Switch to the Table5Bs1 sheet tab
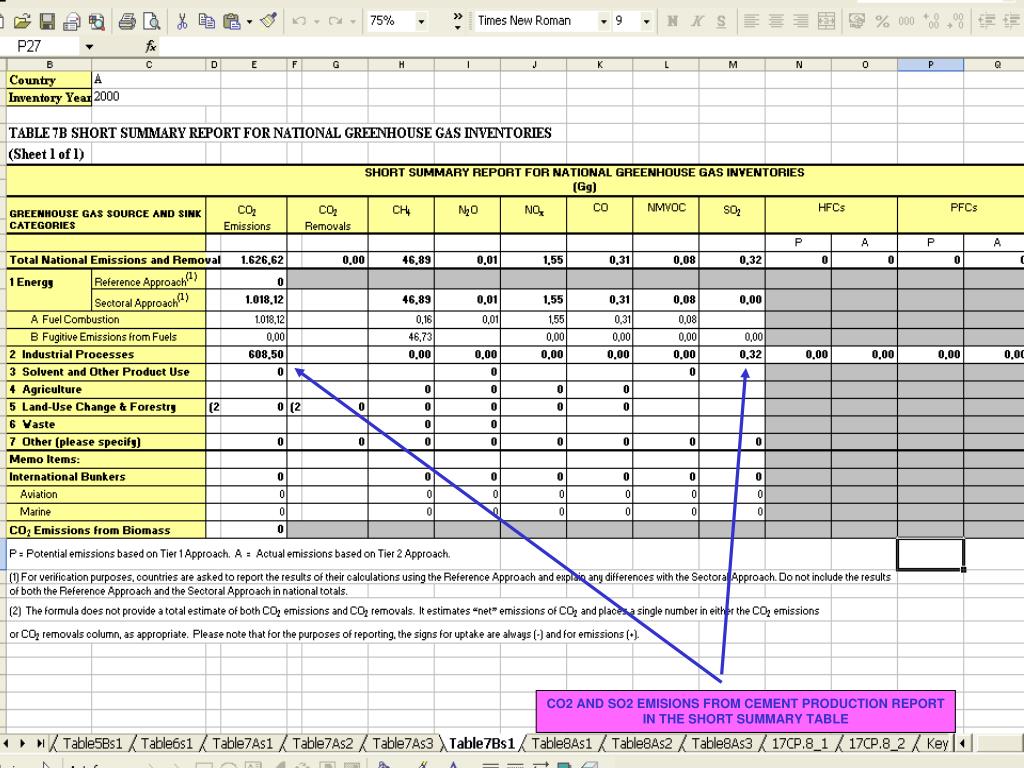This screenshot has width=1024, height=768. coord(92,743)
